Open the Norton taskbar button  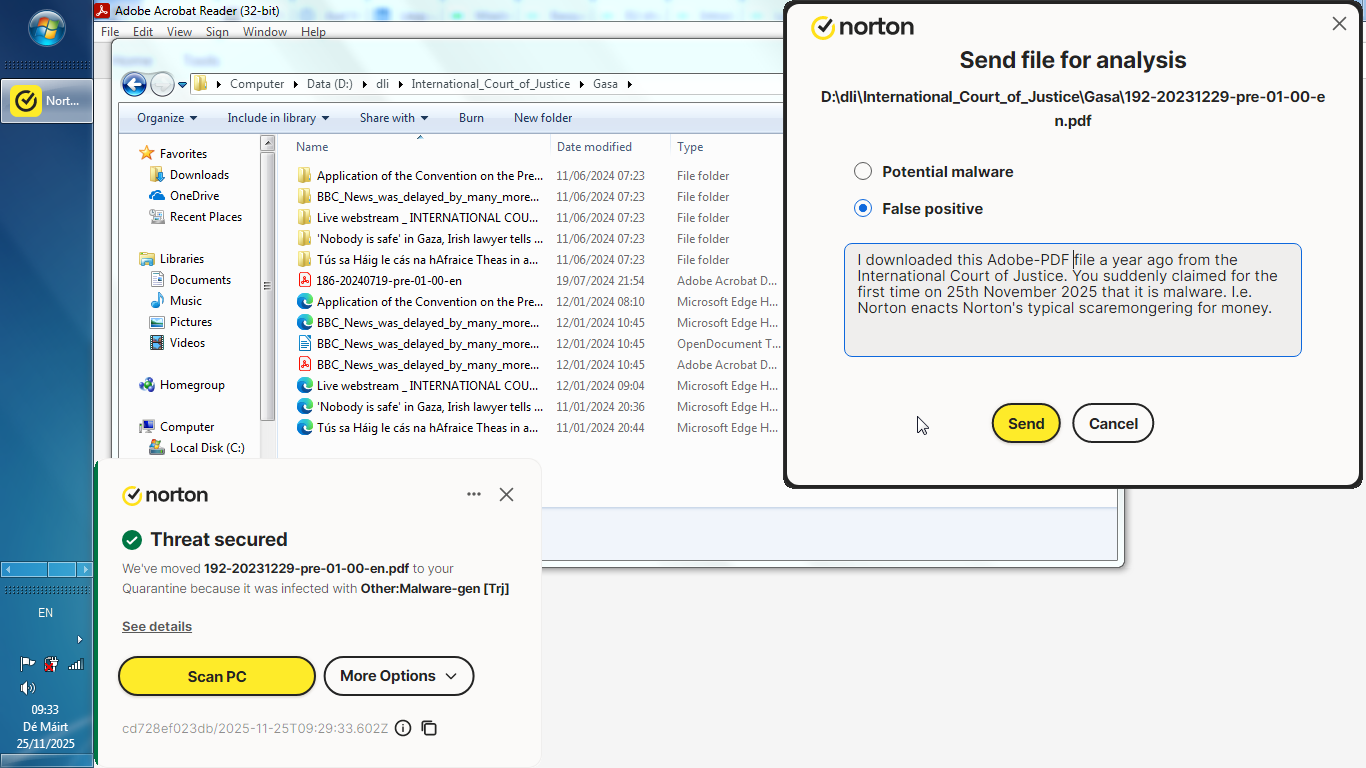tap(47, 101)
